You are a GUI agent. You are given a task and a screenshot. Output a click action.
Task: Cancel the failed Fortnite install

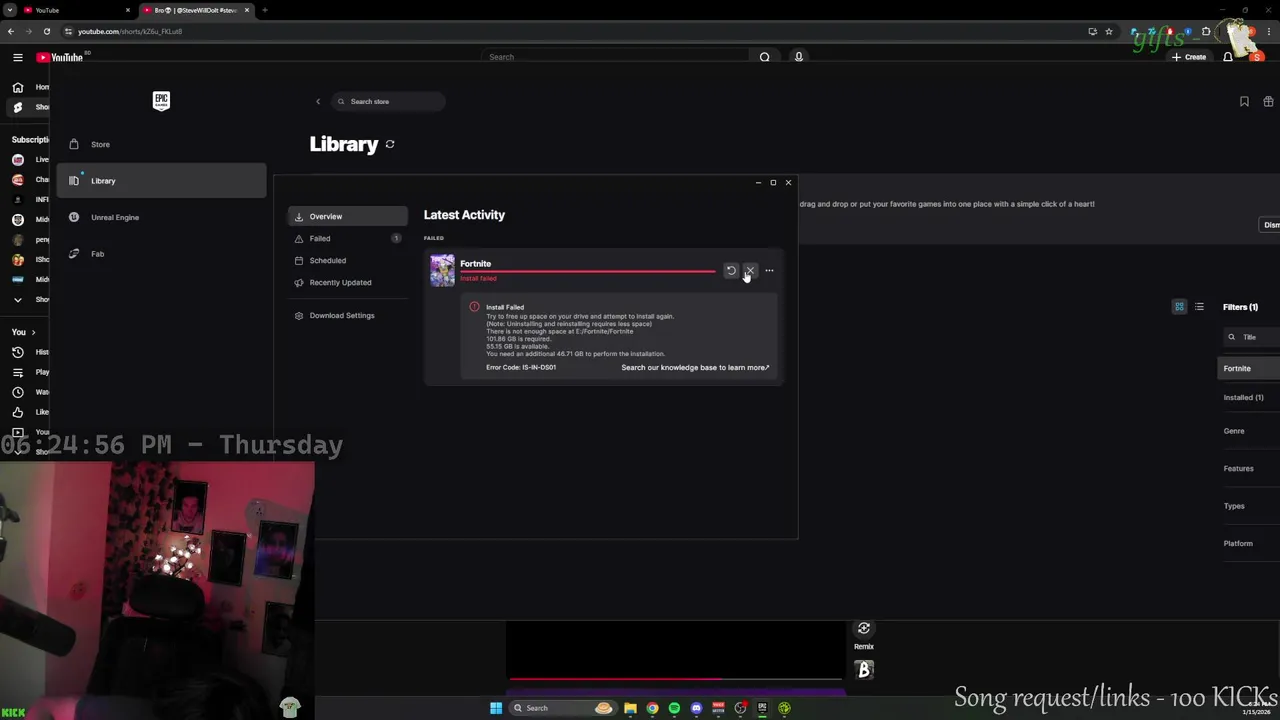pyautogui.click(x=750, y=270)
